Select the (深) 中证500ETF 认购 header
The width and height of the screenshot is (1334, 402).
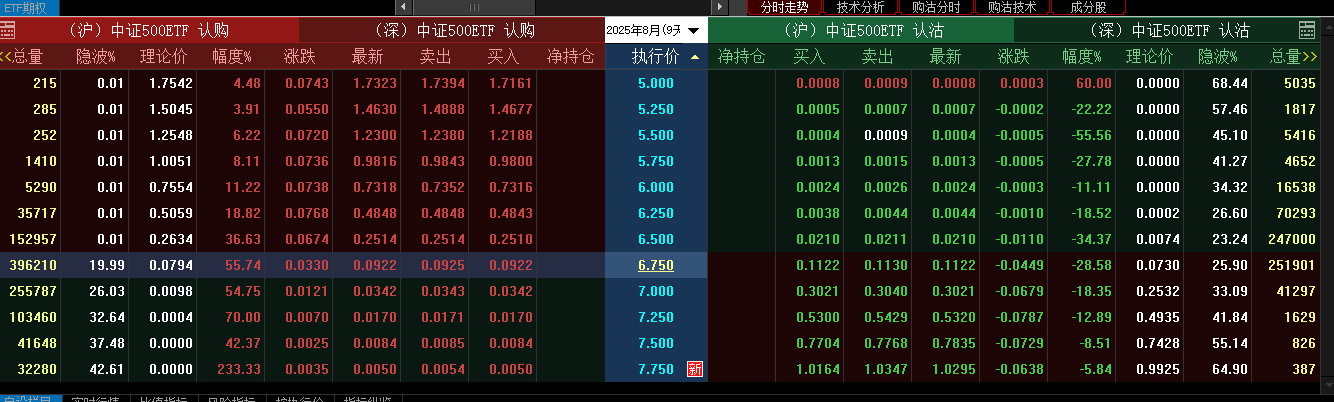tap(454, 31)
